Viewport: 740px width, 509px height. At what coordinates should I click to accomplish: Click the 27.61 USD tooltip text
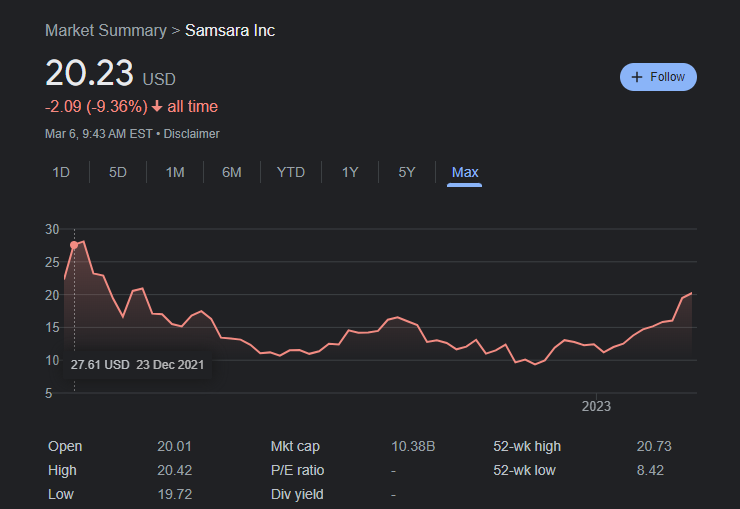[100, 365]
